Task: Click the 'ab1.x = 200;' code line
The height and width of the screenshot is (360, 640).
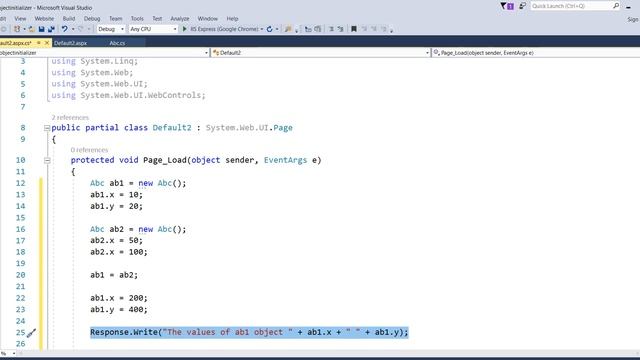Action: click(x=119, y=298)
